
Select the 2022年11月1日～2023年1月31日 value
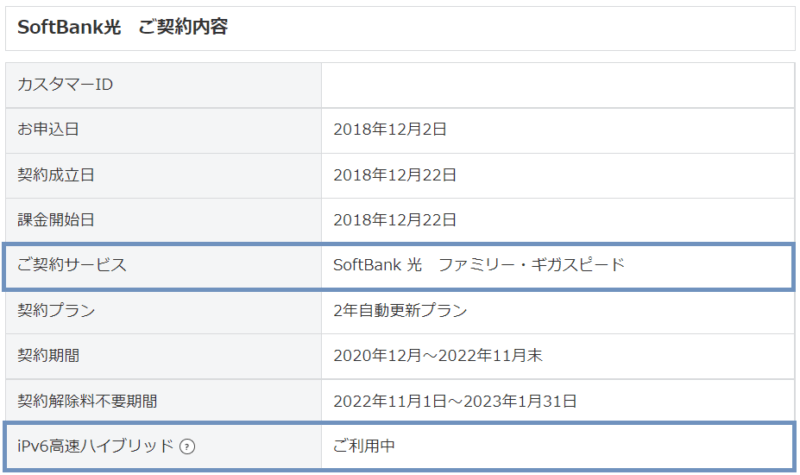pos(455,401)
